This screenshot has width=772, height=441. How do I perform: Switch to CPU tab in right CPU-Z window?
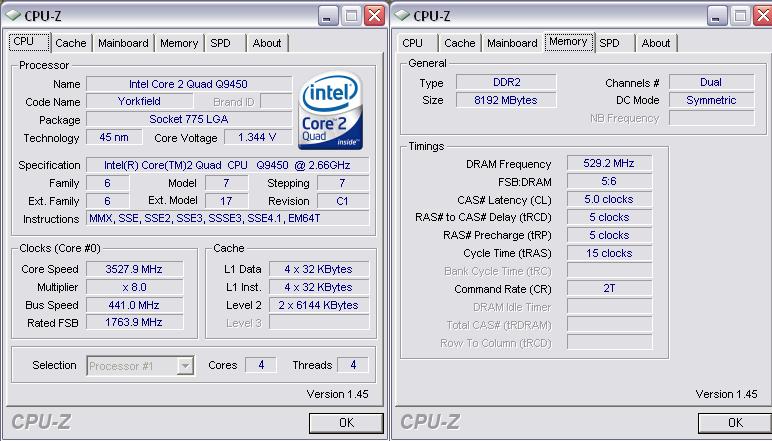click(x=413, y=43)
